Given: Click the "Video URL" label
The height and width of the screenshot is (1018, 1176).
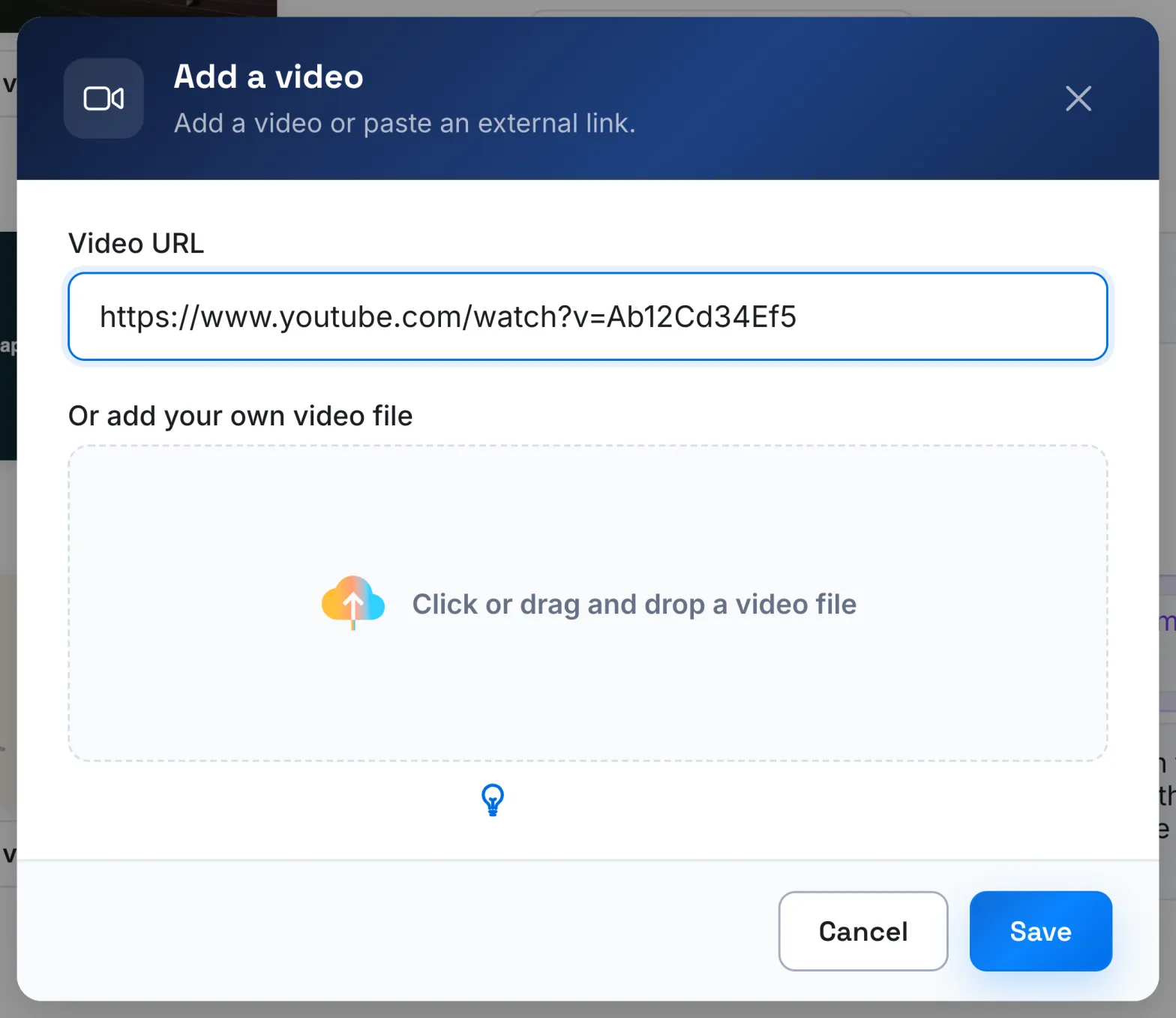Looking at the screenshot, I should tap(136, 243).
